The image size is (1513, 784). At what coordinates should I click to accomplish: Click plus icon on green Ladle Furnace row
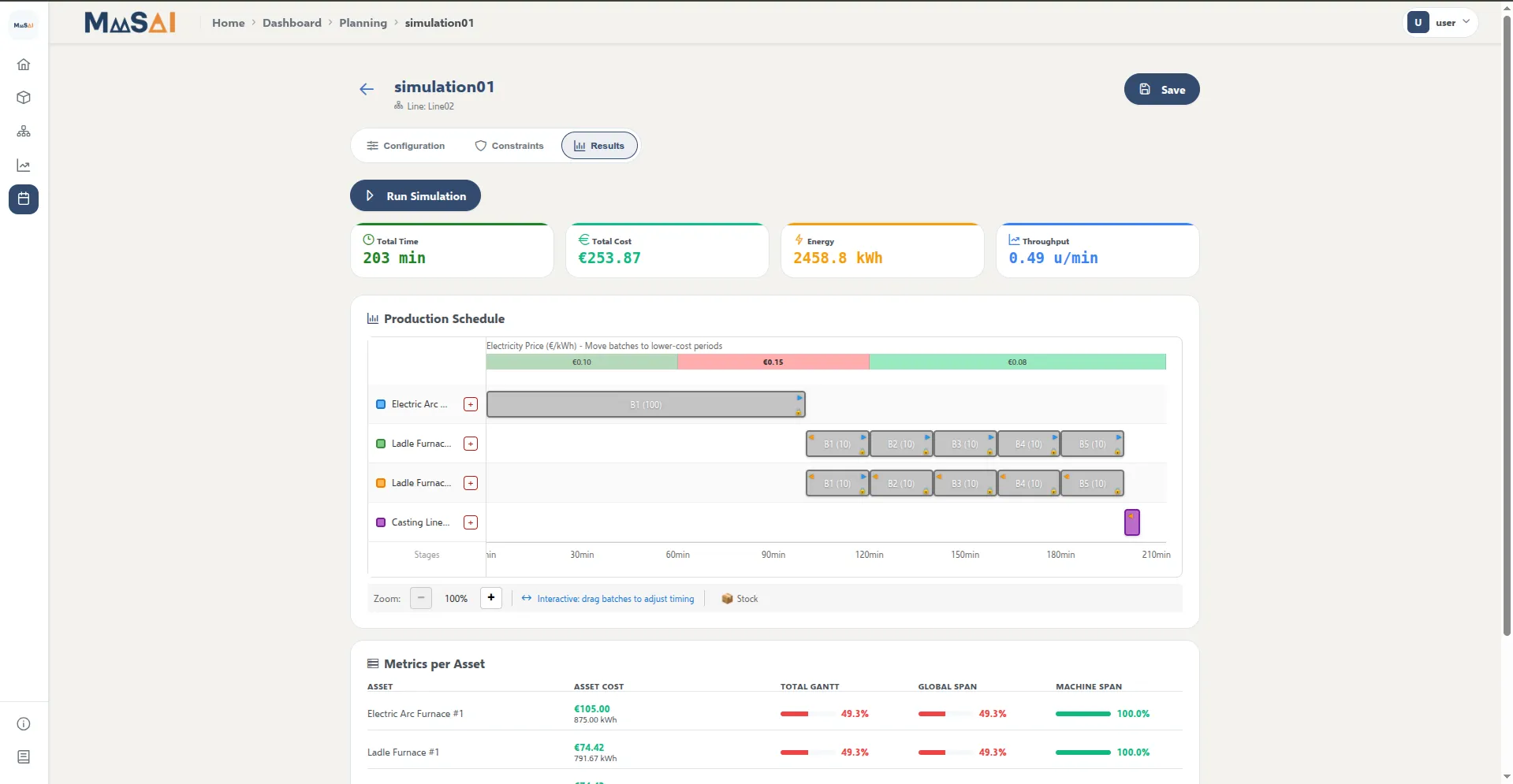pyautogui.click(x=471, y=444)
